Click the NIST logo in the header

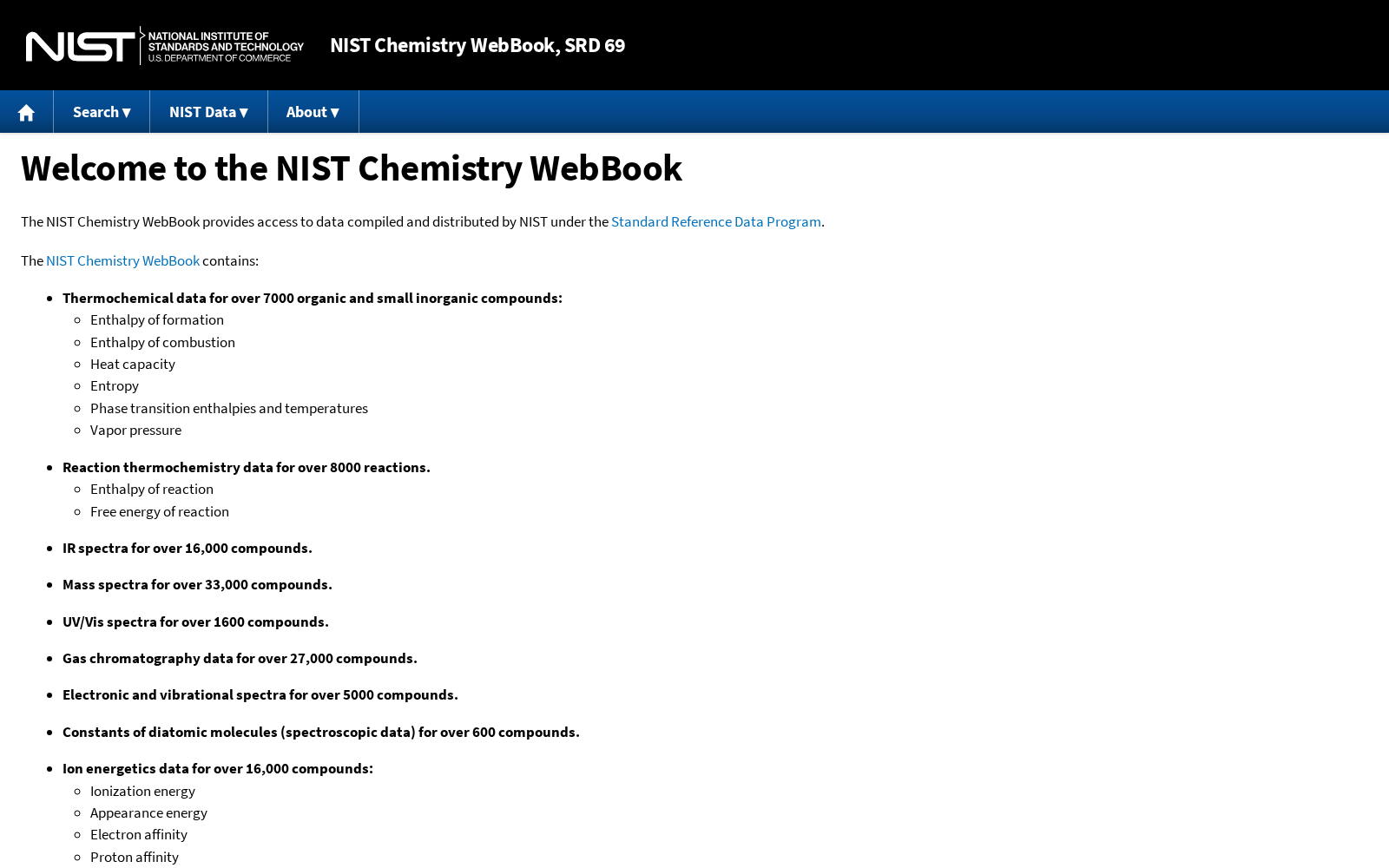(165, 45)
